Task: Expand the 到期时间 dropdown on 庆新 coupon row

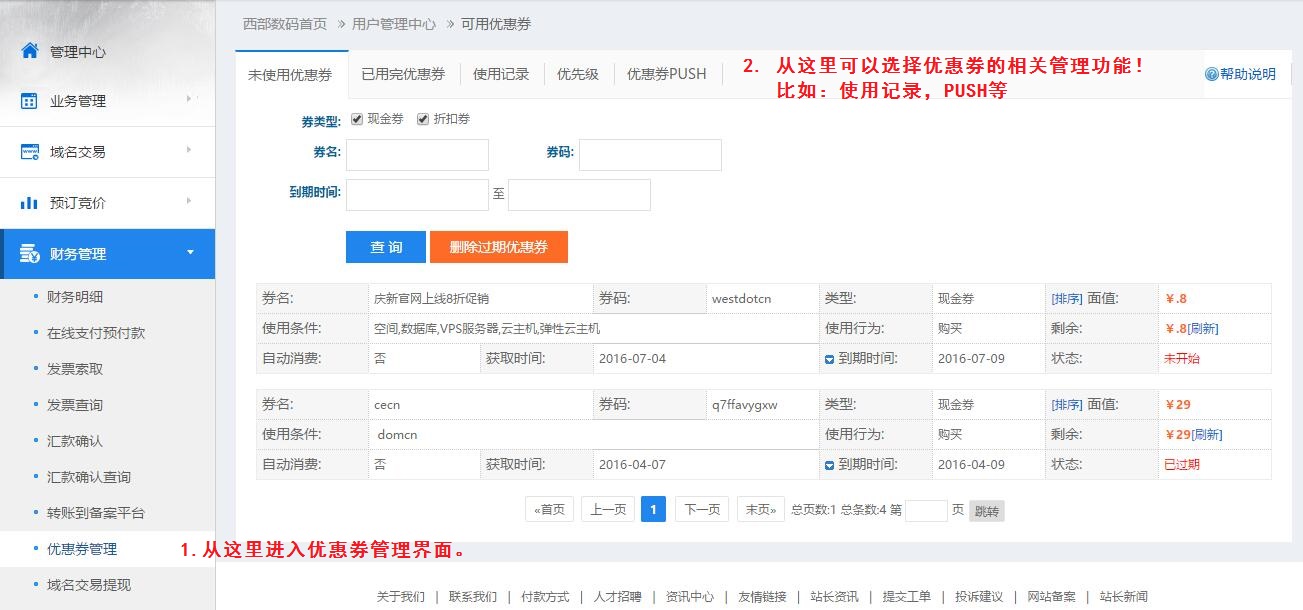Action: tap(828, 358)
